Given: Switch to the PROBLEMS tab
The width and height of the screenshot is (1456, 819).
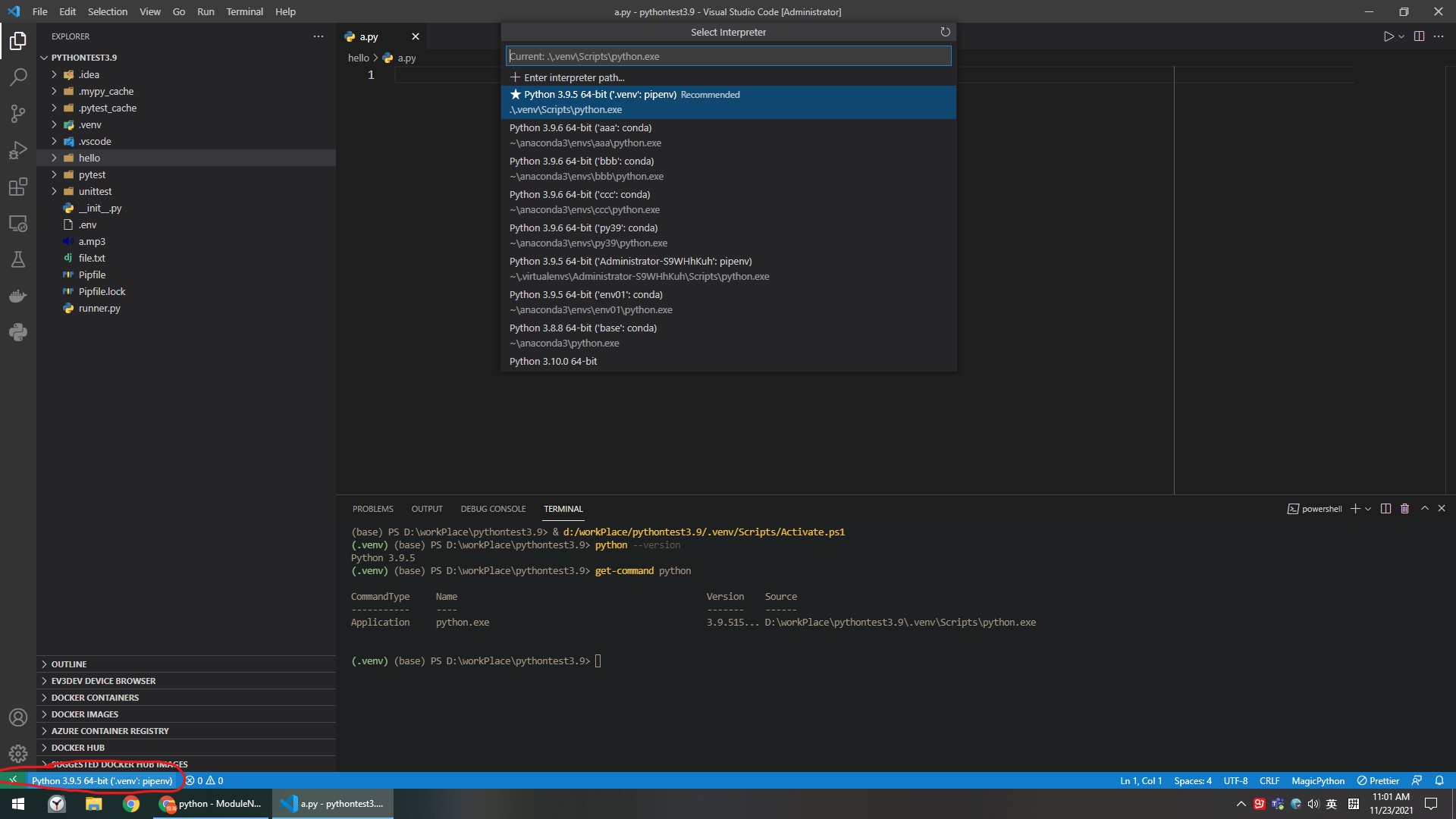Looking at the screenshot, I should (372, 509).
